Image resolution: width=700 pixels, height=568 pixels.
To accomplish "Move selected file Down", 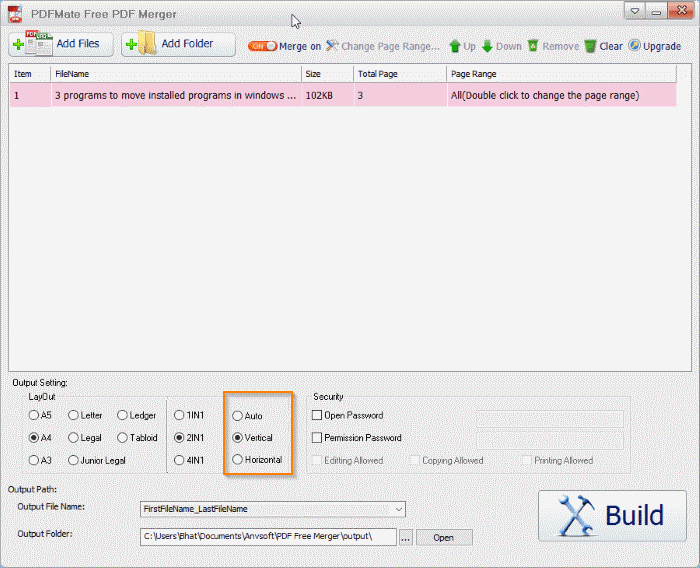I will coord(501,46).
